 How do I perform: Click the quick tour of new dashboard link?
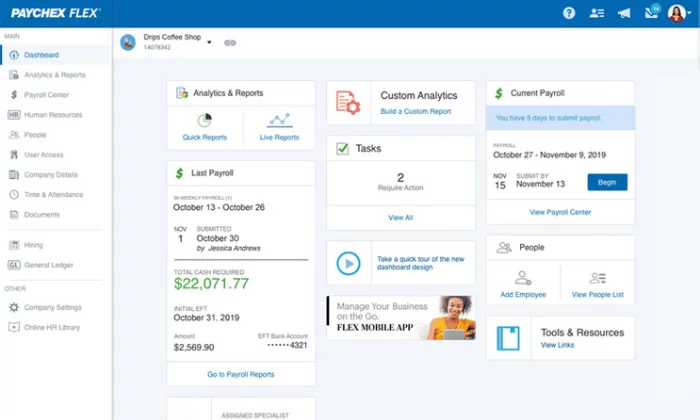tap(421, 263)
